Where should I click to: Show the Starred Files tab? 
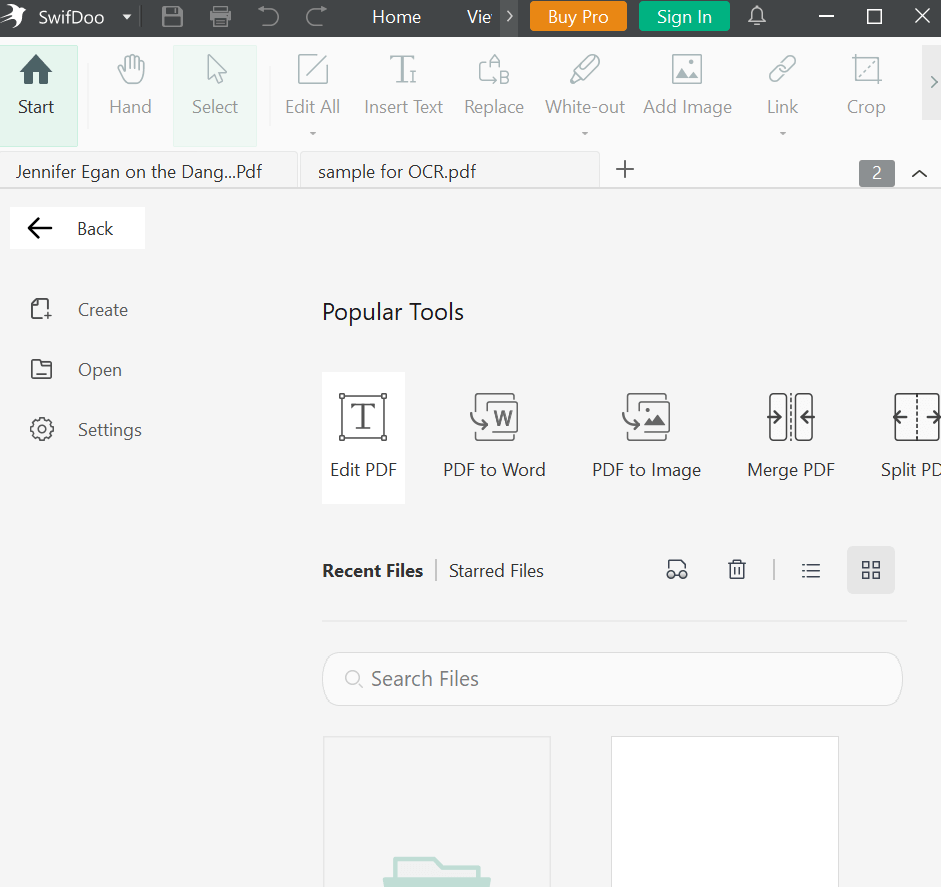[x=496, y=570]
